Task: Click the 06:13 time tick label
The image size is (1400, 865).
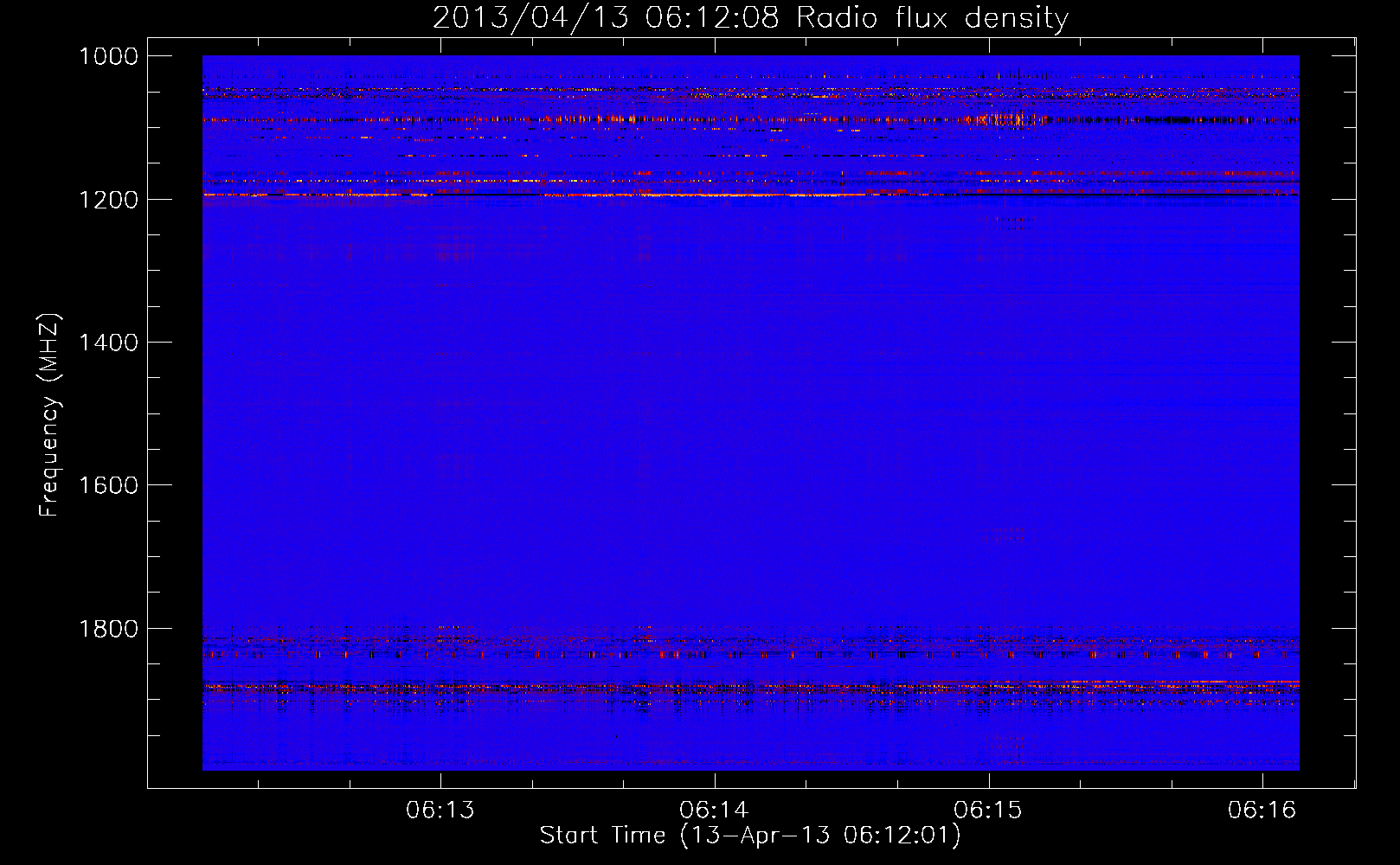Action: (440, 811)
